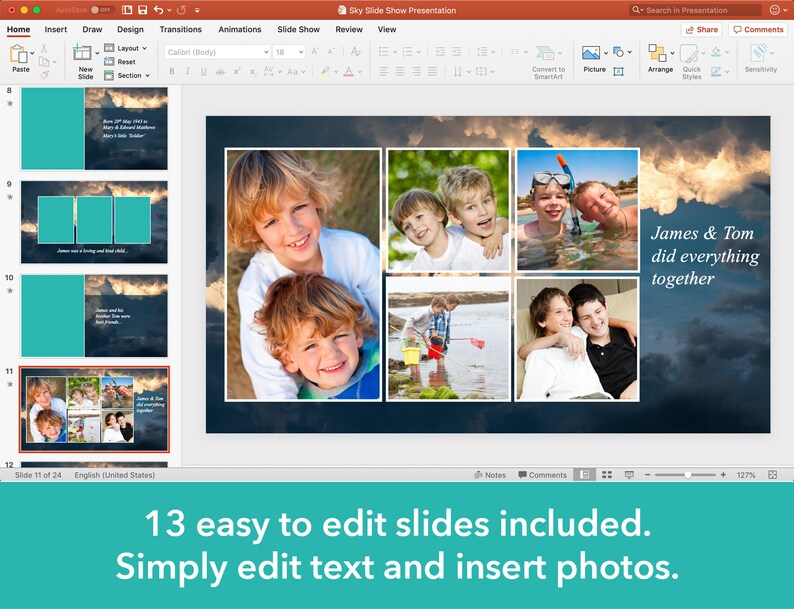
Task: Click the Share button
Action: (701, 30)
